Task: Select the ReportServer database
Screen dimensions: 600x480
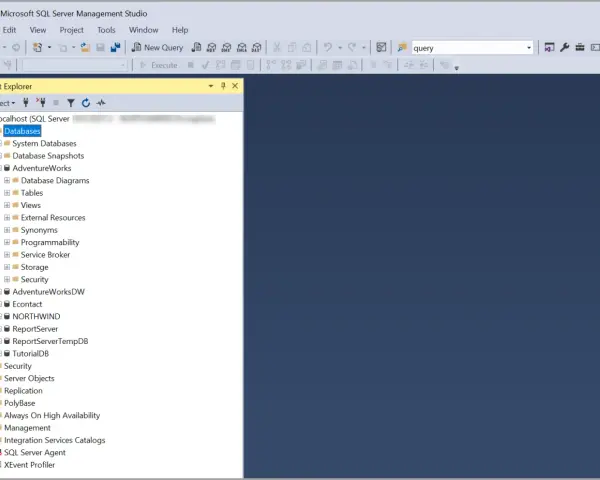Action: click(x=35, y=329)
